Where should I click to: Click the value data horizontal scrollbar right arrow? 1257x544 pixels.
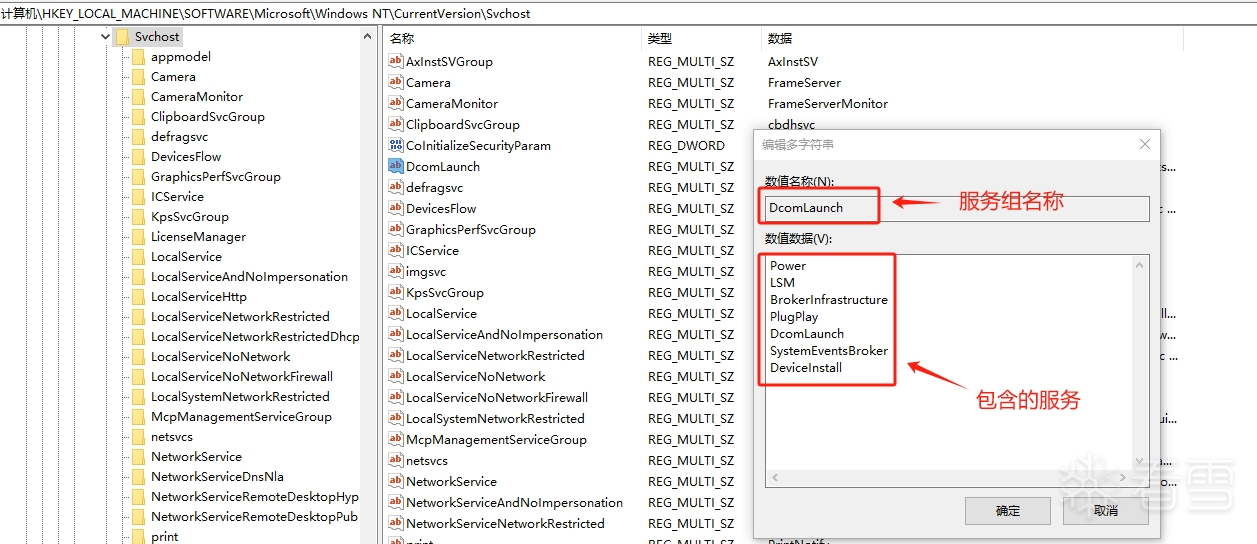pos(1123,478)
